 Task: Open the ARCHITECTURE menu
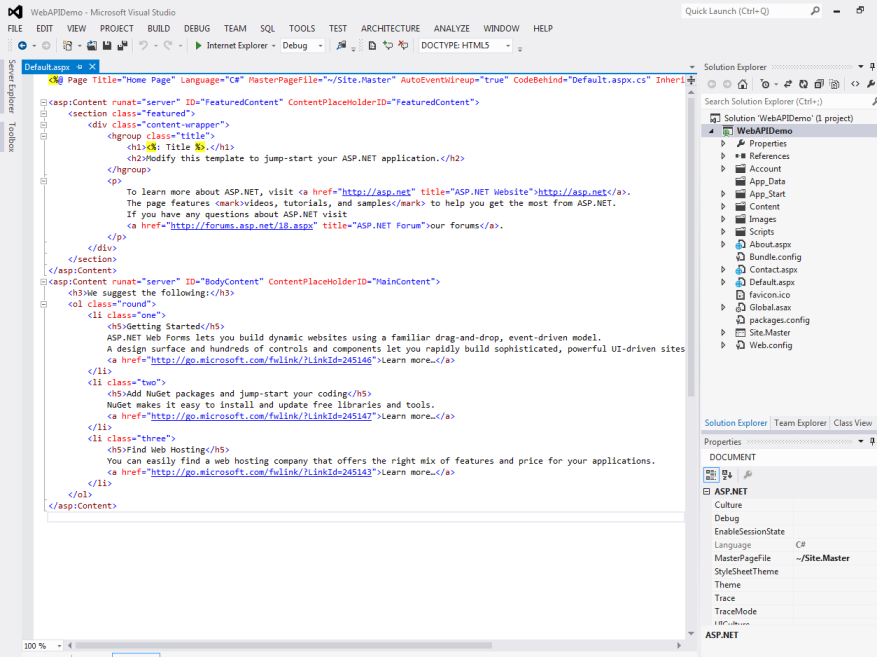pyautogui.click(x=390, y=28)
